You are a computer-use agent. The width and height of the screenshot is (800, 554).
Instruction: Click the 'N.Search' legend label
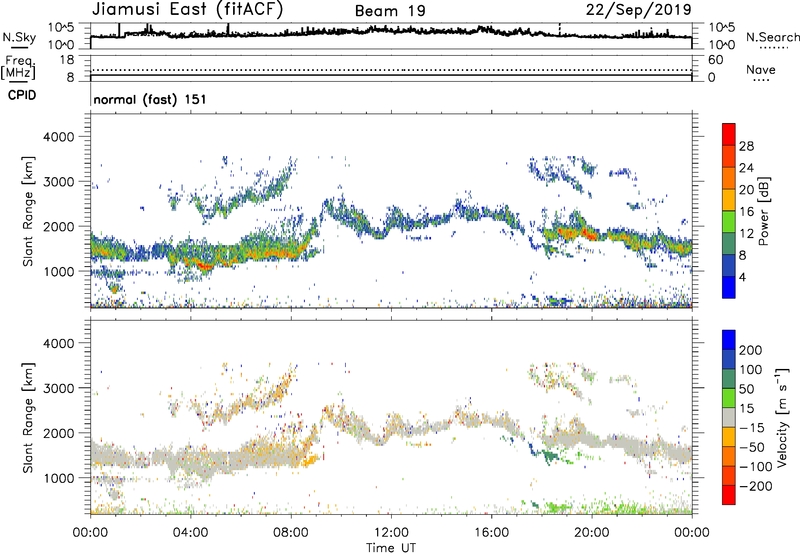(772, 37)
